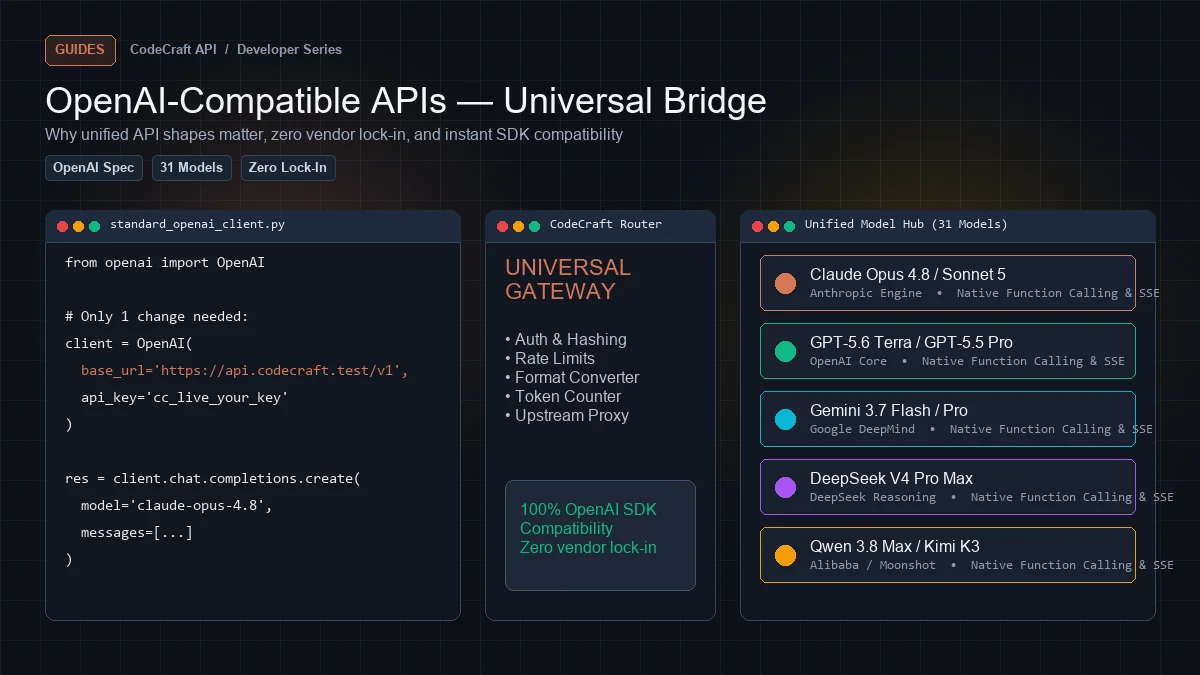The image size is (1200, 675).
Task: Click the orange Claude Opus model dot
Action: pyautogui.click(x=785, y=283)
